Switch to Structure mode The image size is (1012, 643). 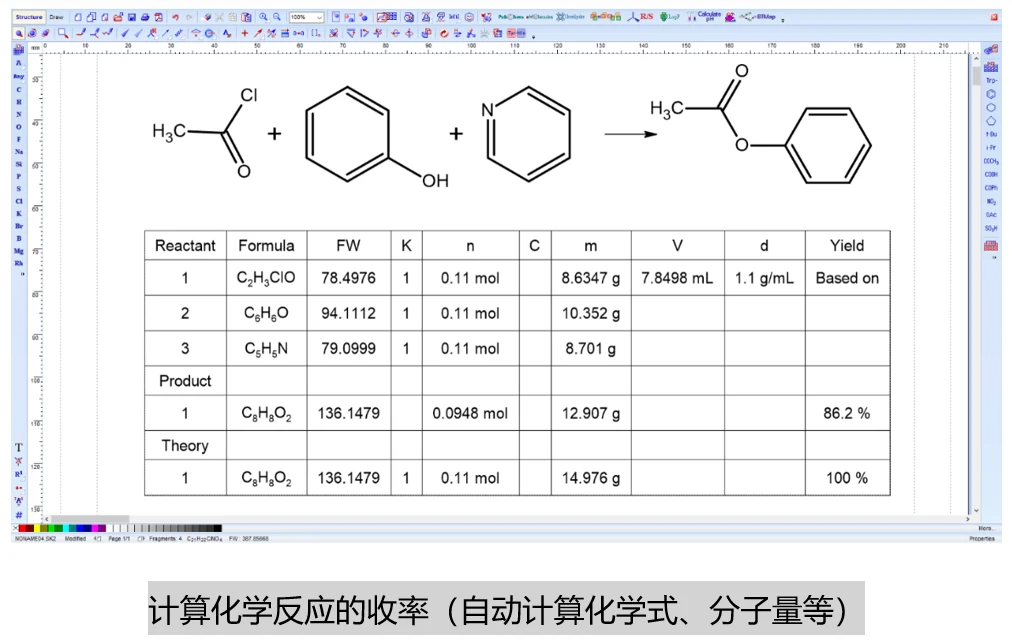click(x=28, y=17)
